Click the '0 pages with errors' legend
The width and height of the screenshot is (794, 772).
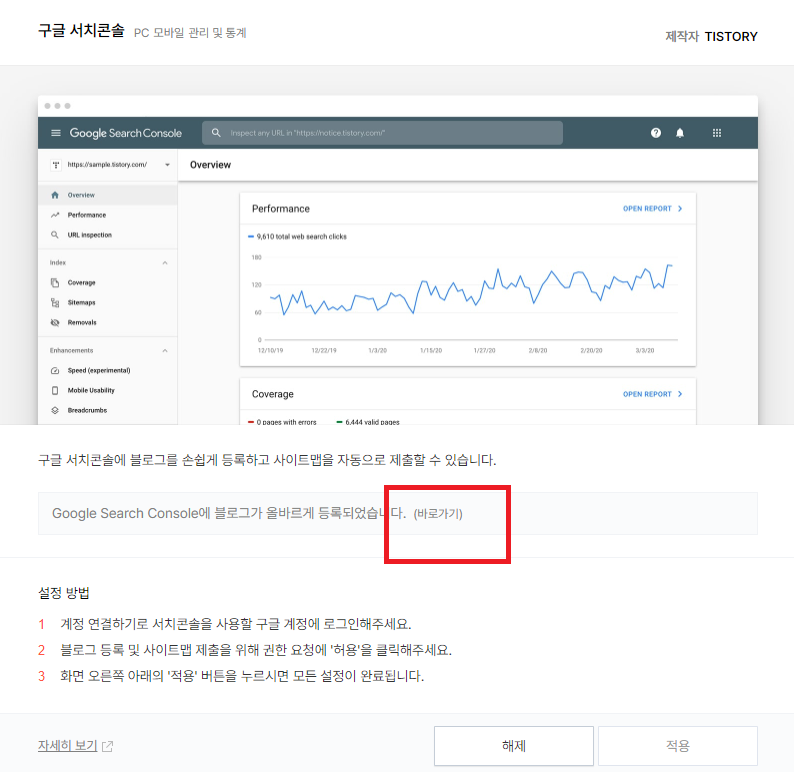coord(282,422)
